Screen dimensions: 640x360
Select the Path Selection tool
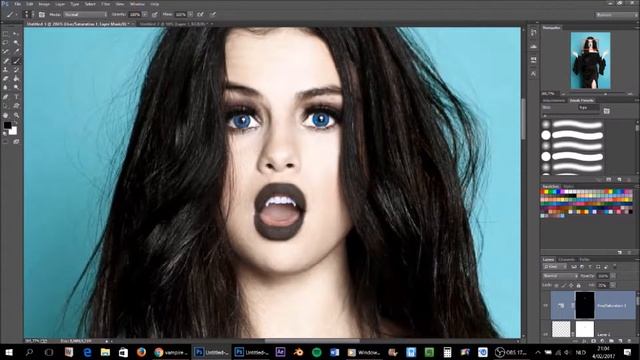tap(6, 106)
